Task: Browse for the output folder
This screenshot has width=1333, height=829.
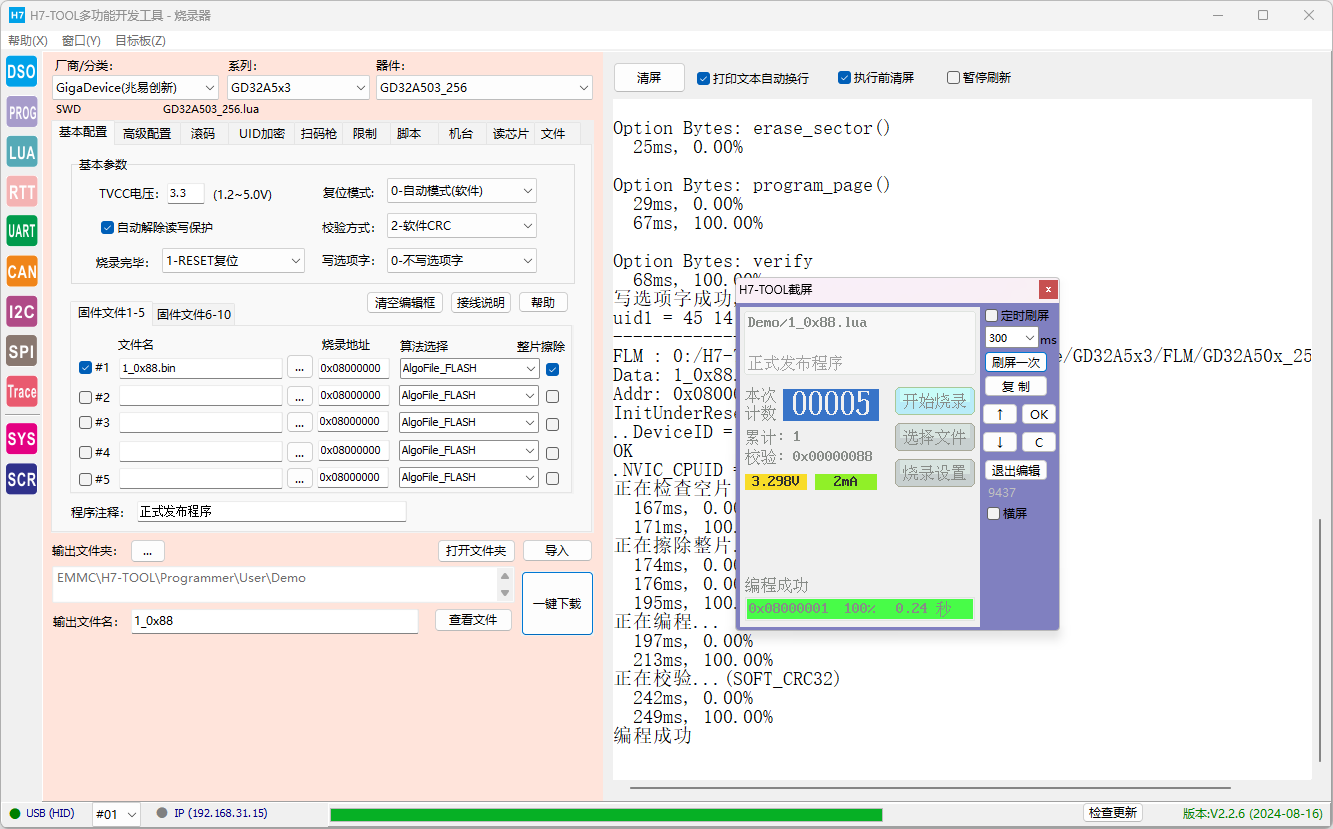Action: tap(148, 551)
